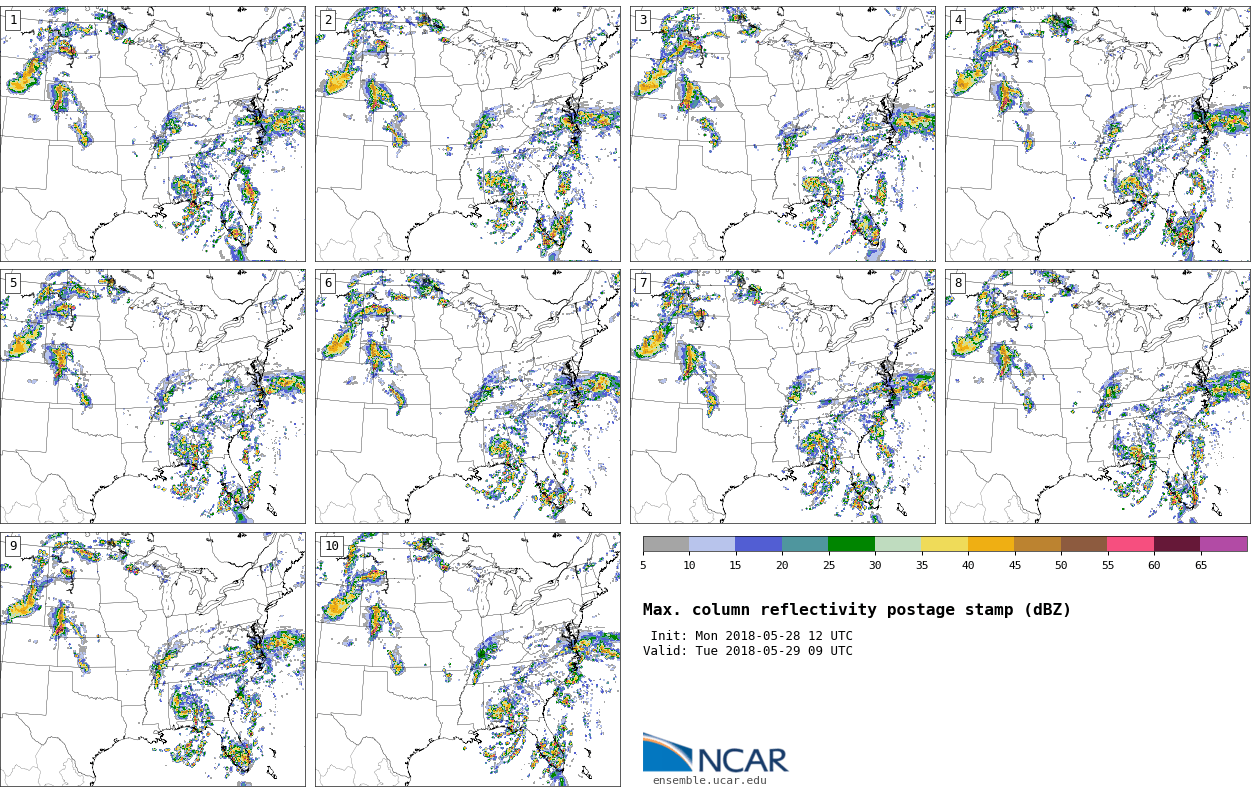Select ensemble member 1 map panel
The width and height of the screenshot is (1260, 788).
tap(153, 134)
